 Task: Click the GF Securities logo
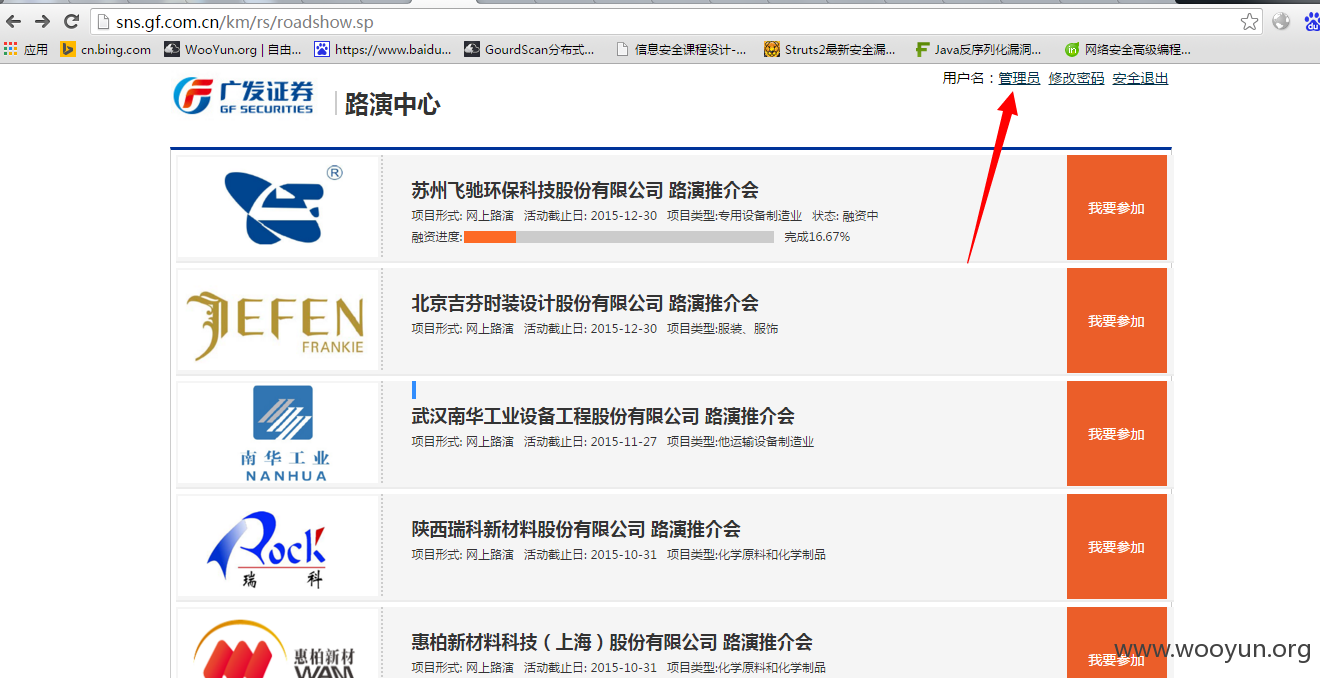pos(243,96)
